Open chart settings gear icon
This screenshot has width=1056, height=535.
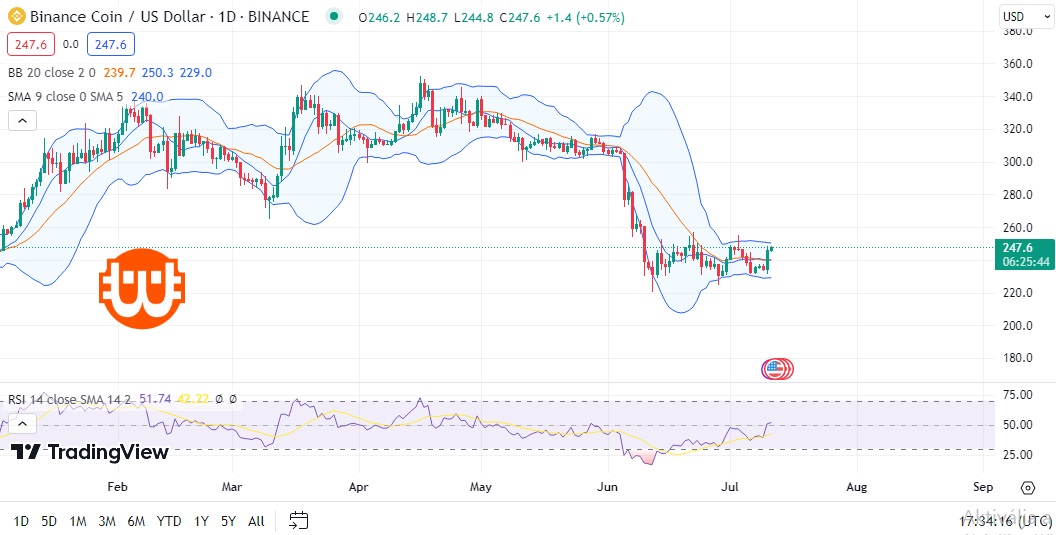pyautogui.click(x=1028, y=487)
